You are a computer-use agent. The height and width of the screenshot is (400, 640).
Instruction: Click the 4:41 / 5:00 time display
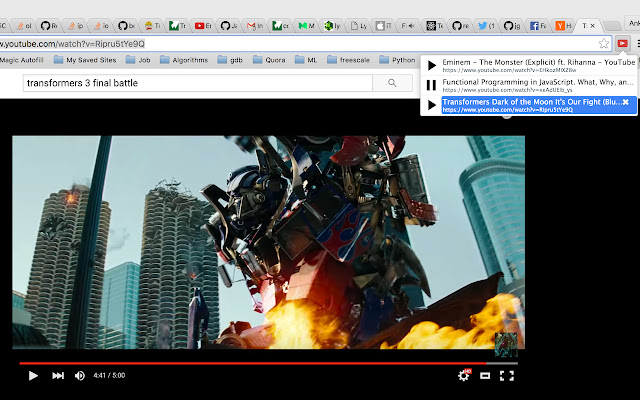coord(109,376)
